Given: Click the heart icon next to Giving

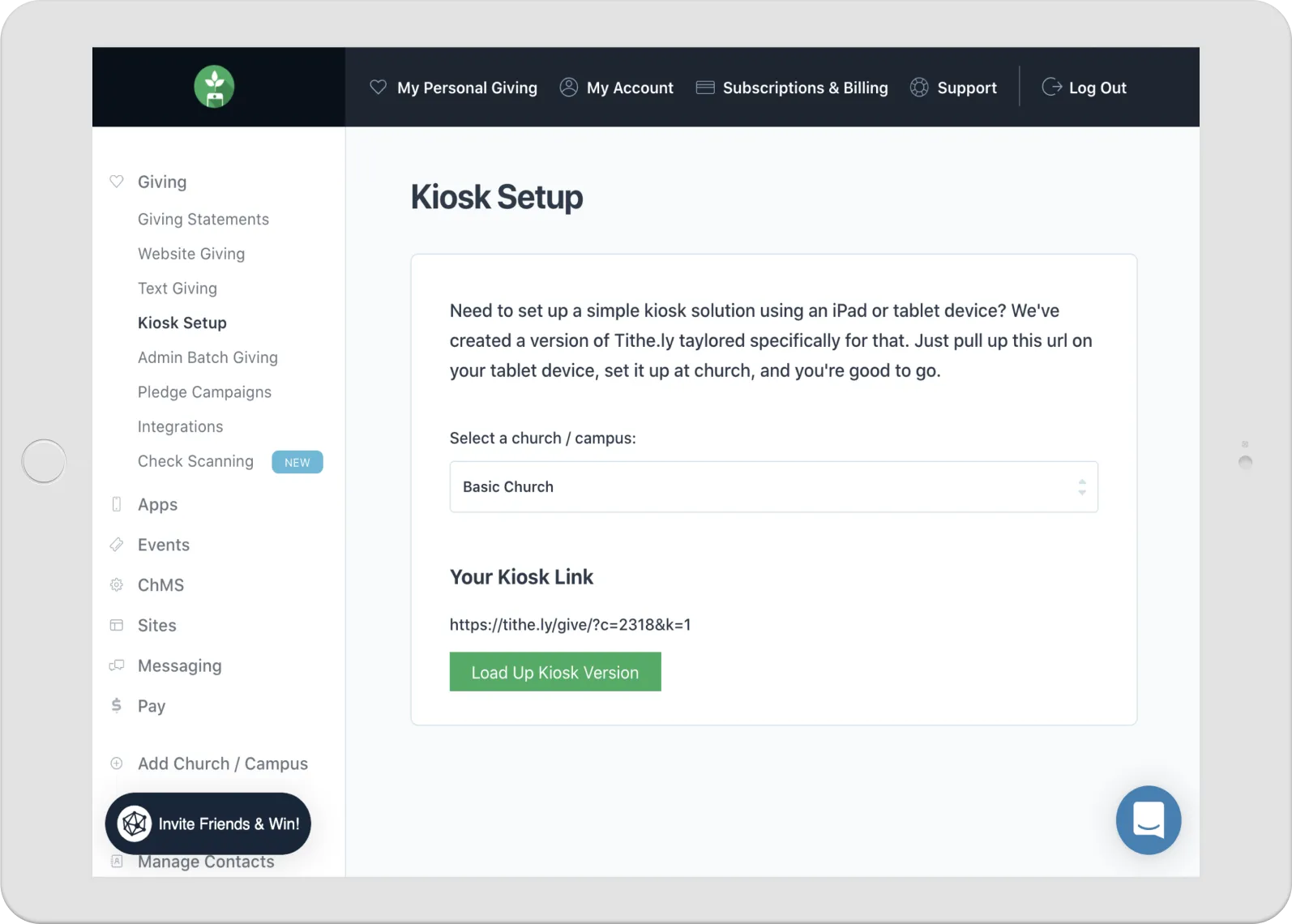Looking at the screenshot, I should (117, 182).
